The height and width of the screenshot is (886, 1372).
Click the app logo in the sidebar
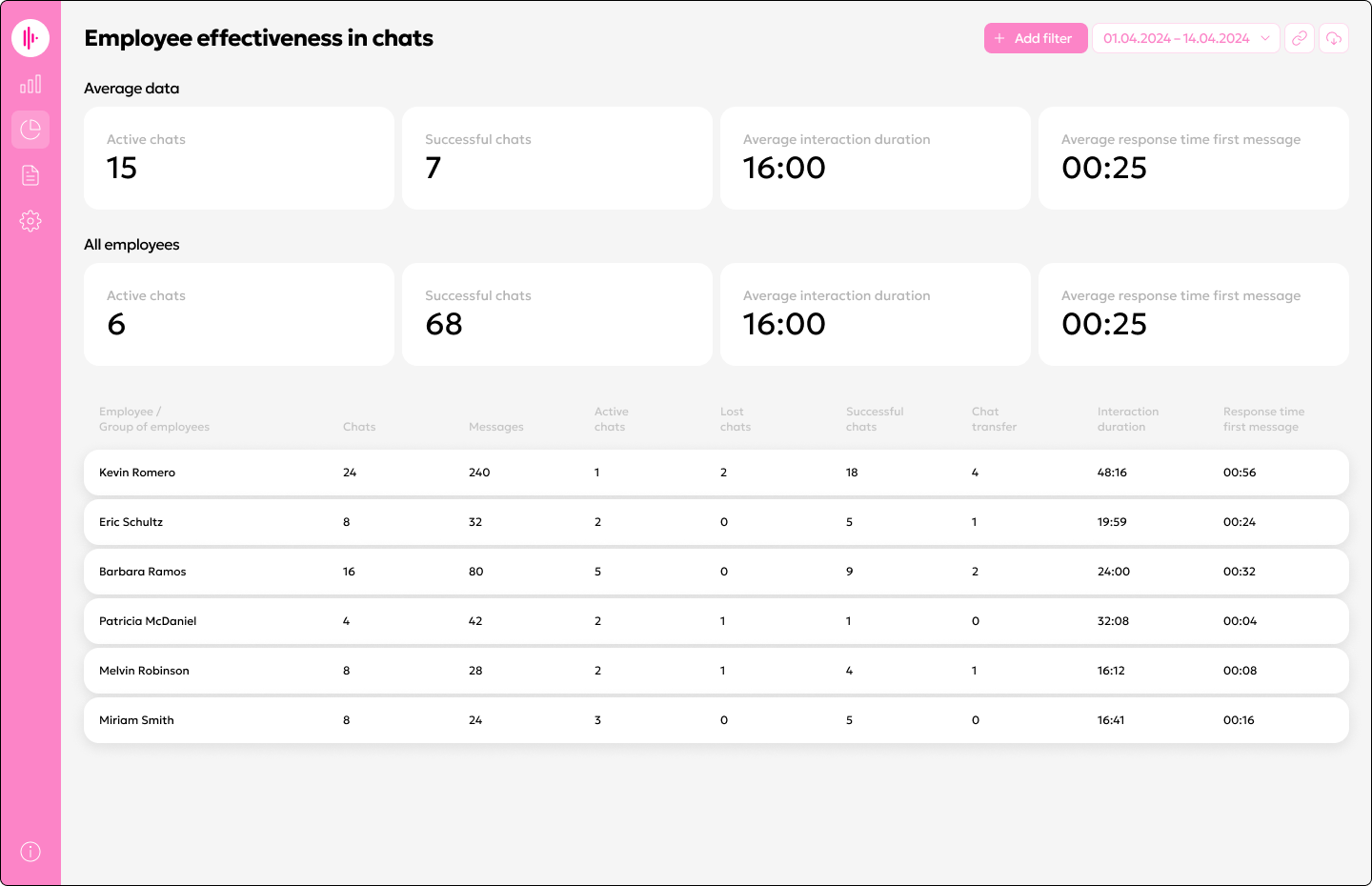[x=30, y=38]
